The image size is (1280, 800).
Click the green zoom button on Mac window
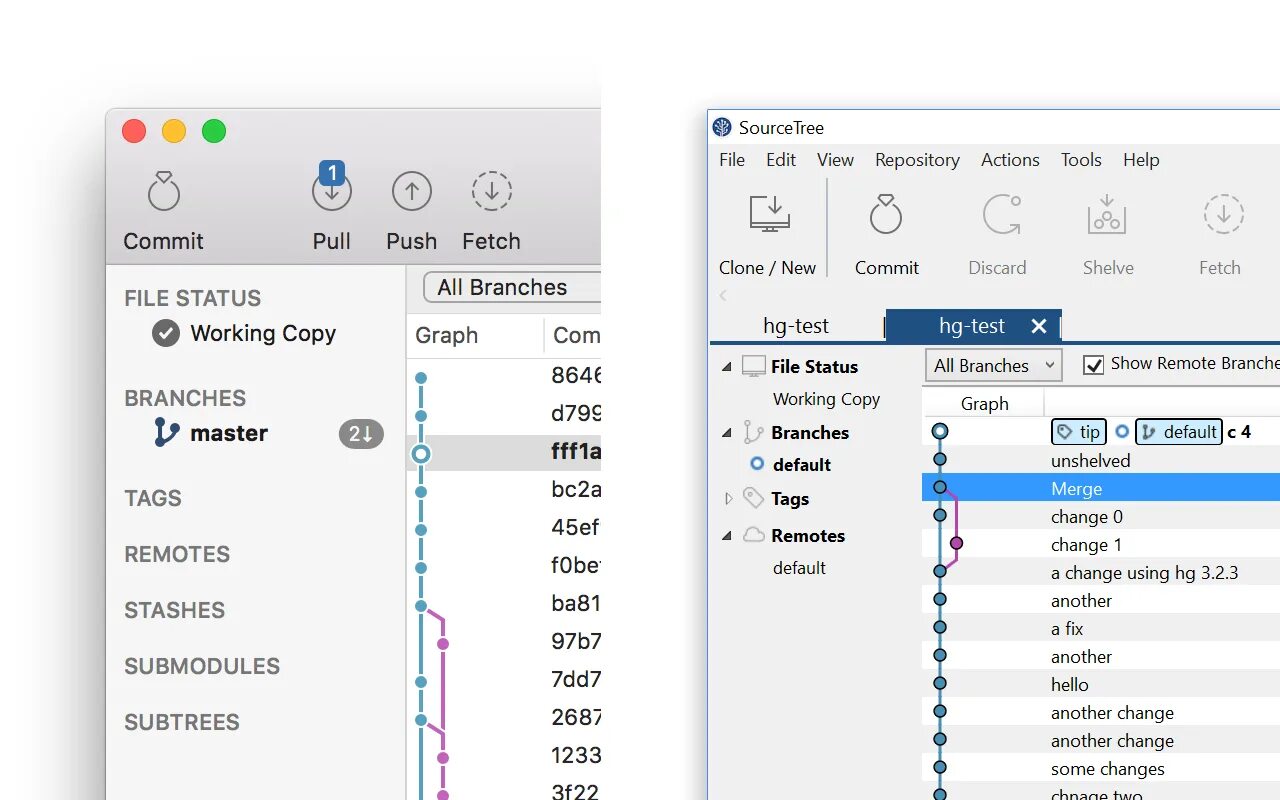214,131
